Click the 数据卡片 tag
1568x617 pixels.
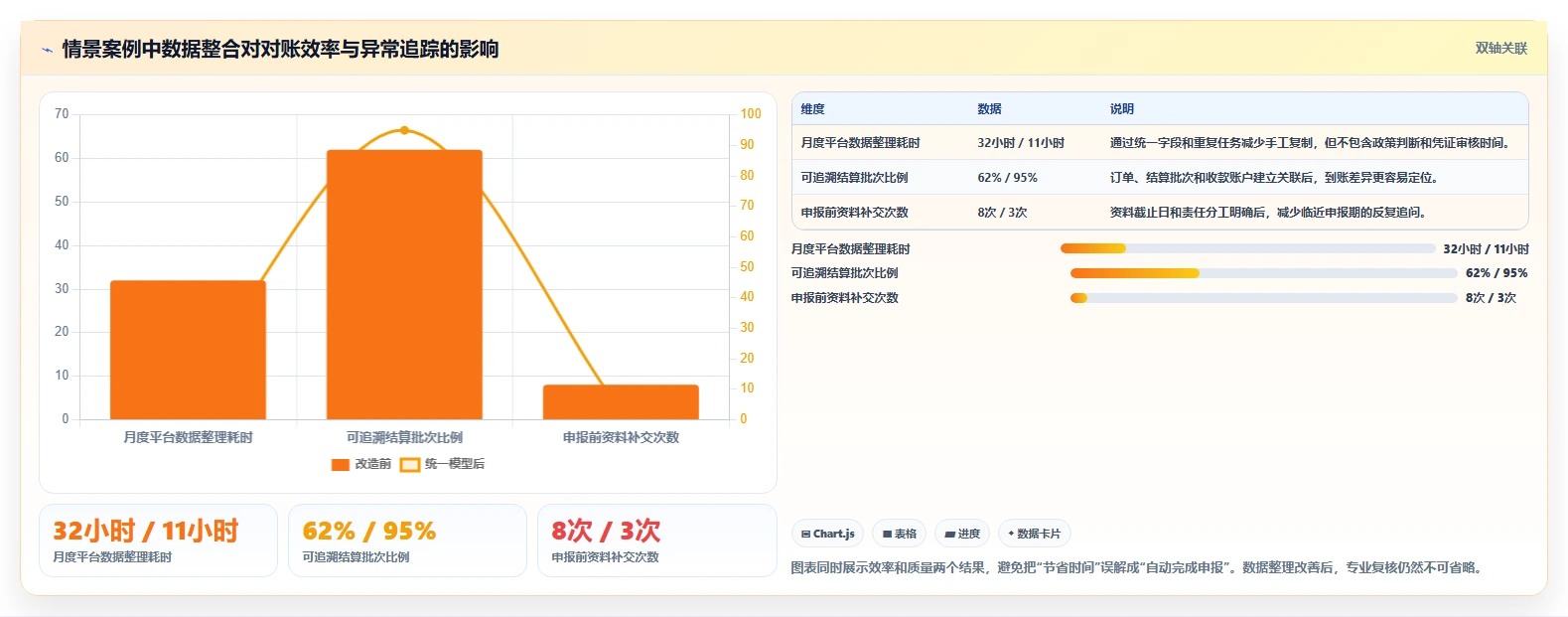click(1034, 534)
